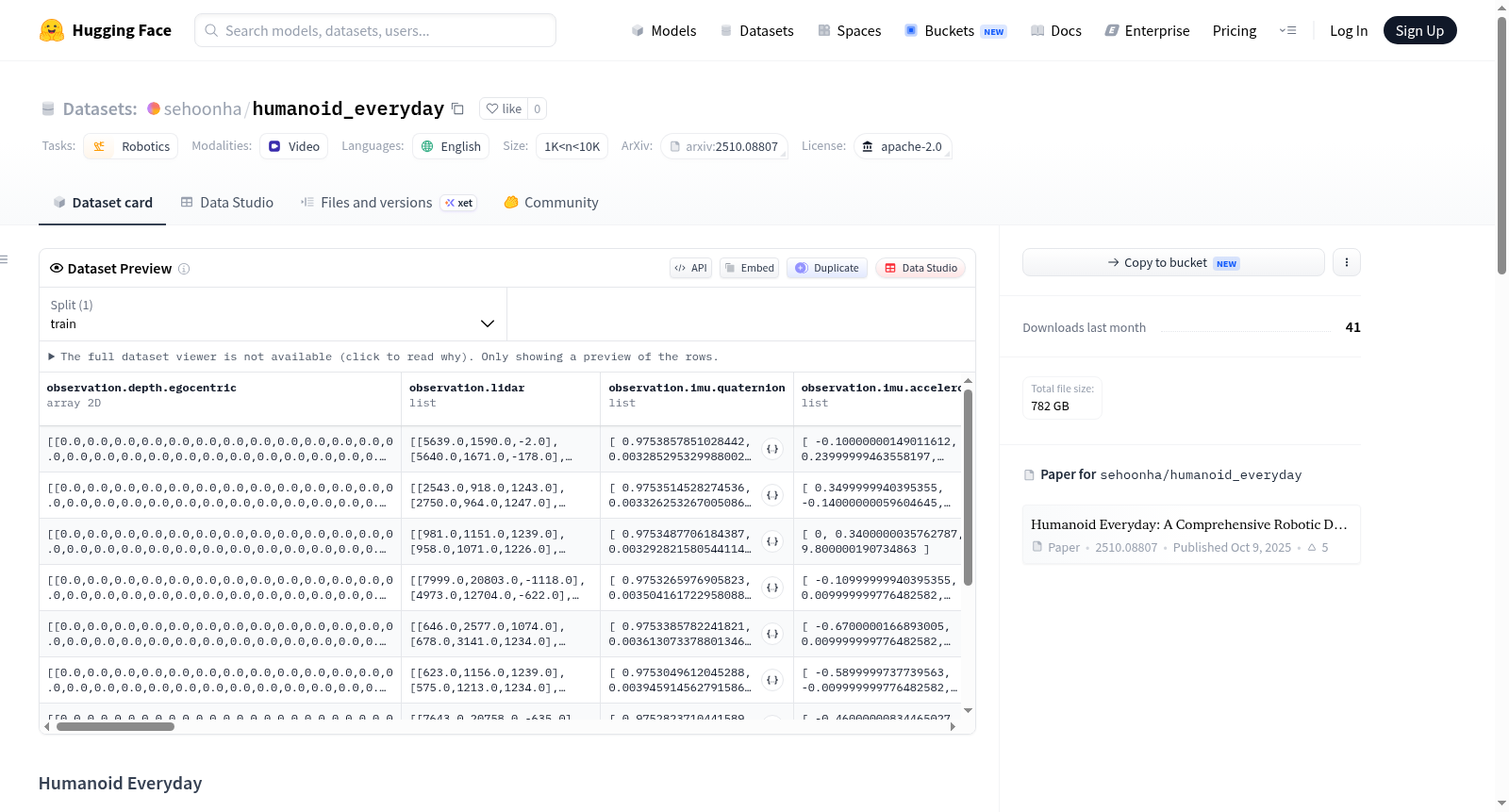Expand quaternion cell starting 0.9753487706184387
The height and width of the screenshot is (812, 1509).
pos(772,541)
